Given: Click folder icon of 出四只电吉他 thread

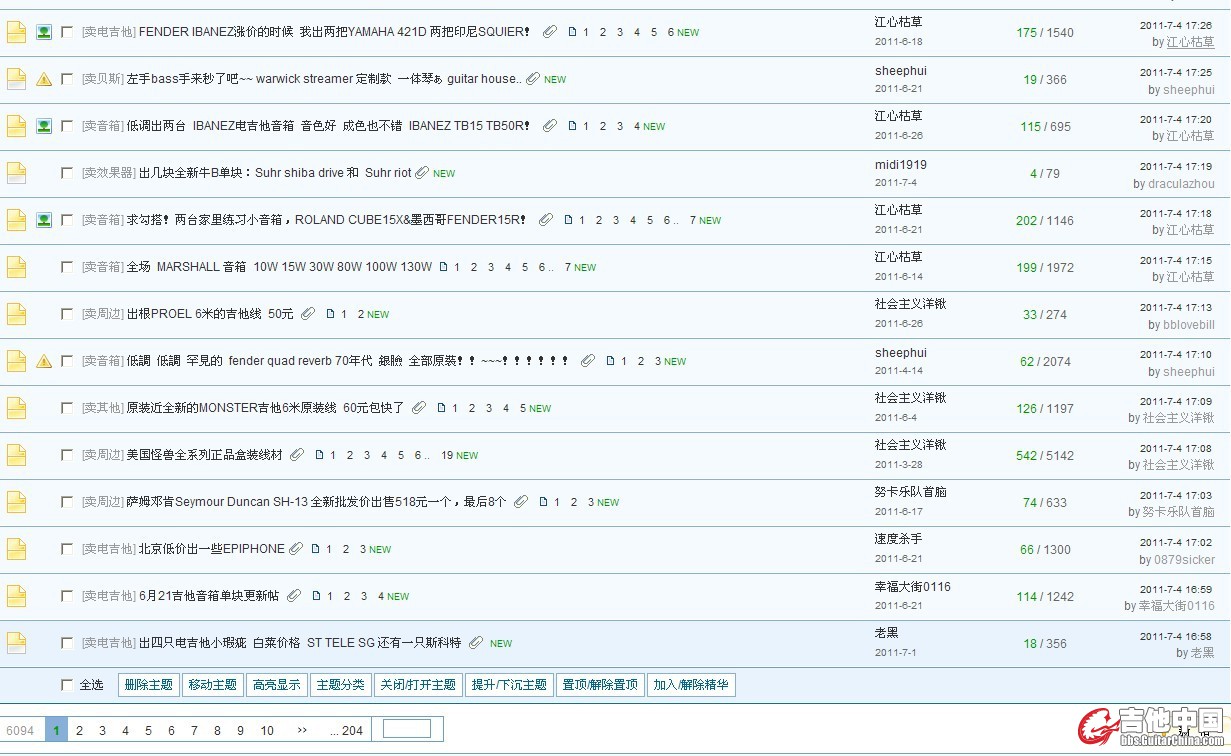Looking at the screenshot, I should 16,643.
